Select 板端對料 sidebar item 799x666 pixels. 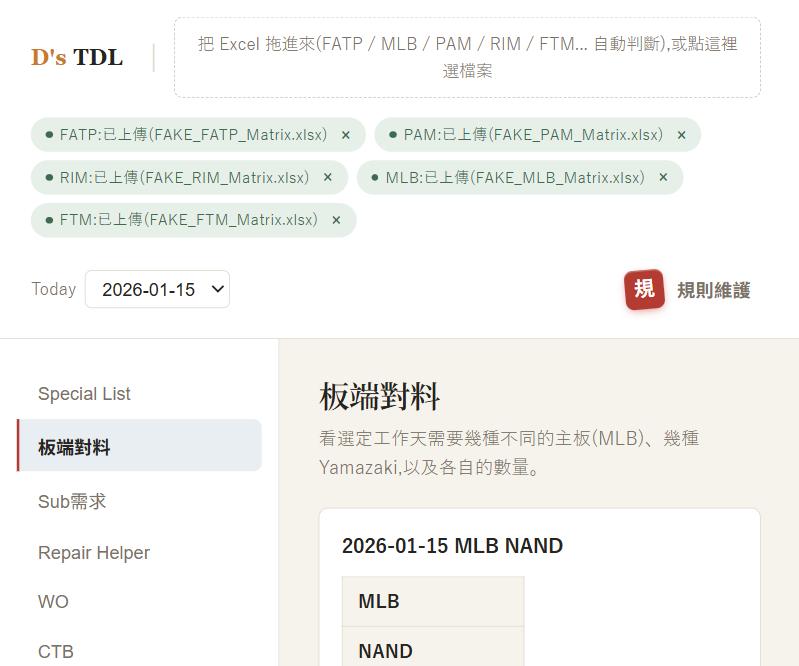tap(140, 445)
